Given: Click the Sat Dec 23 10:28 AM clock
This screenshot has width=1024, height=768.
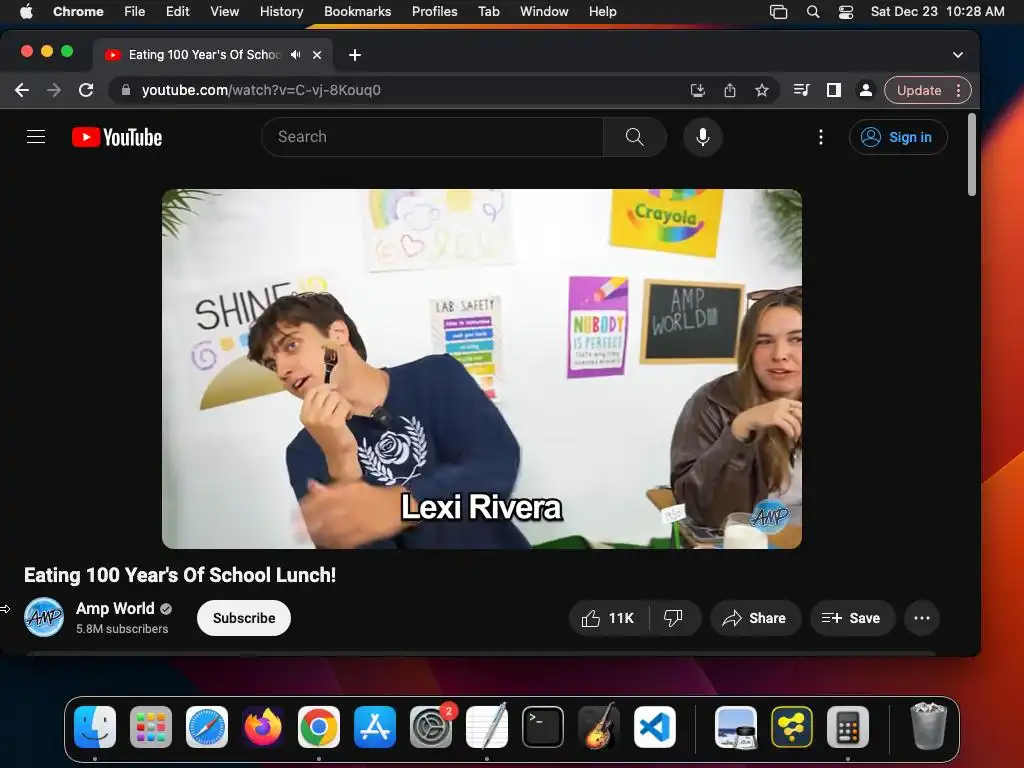Looking at the screenshot, I should coord(937,12).
